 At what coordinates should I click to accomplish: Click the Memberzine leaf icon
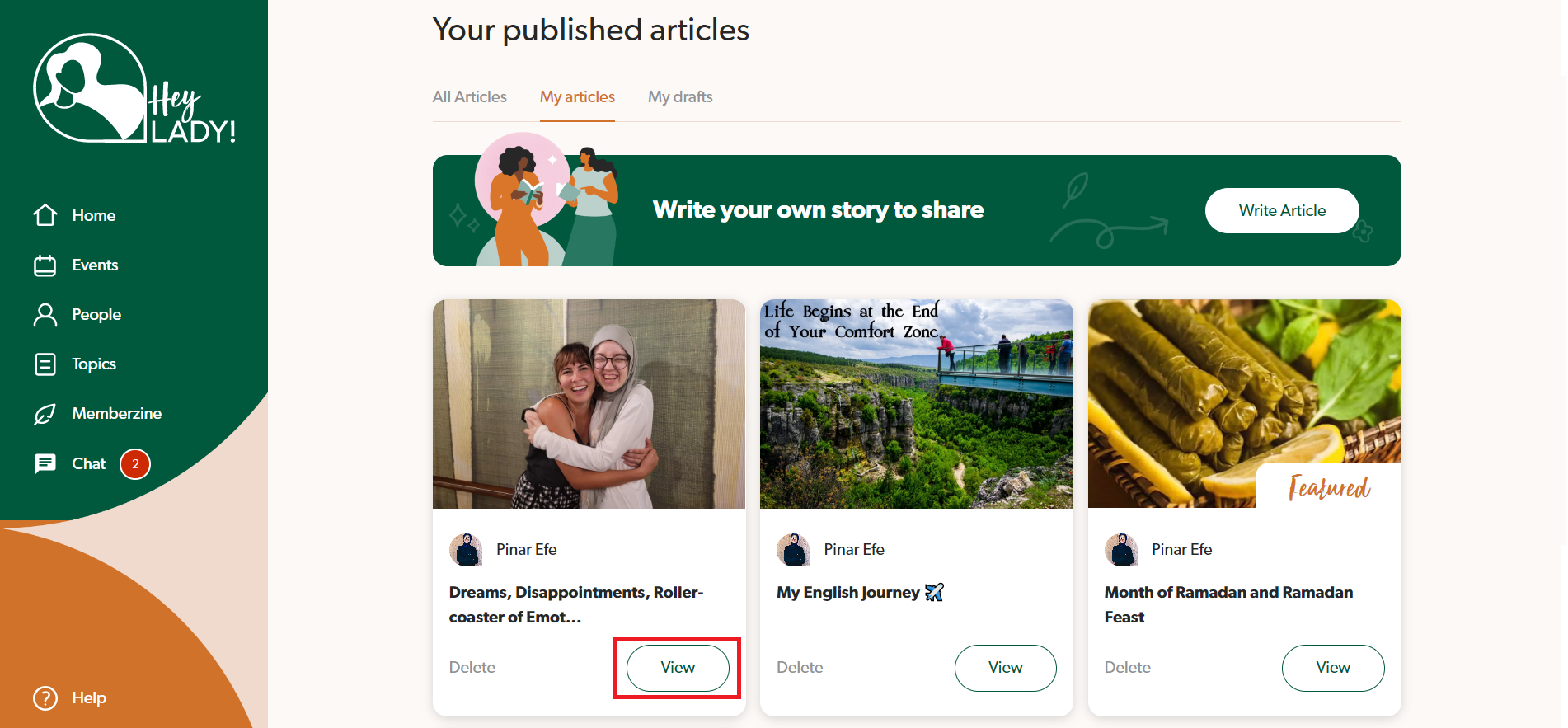[x=45, y=414]
